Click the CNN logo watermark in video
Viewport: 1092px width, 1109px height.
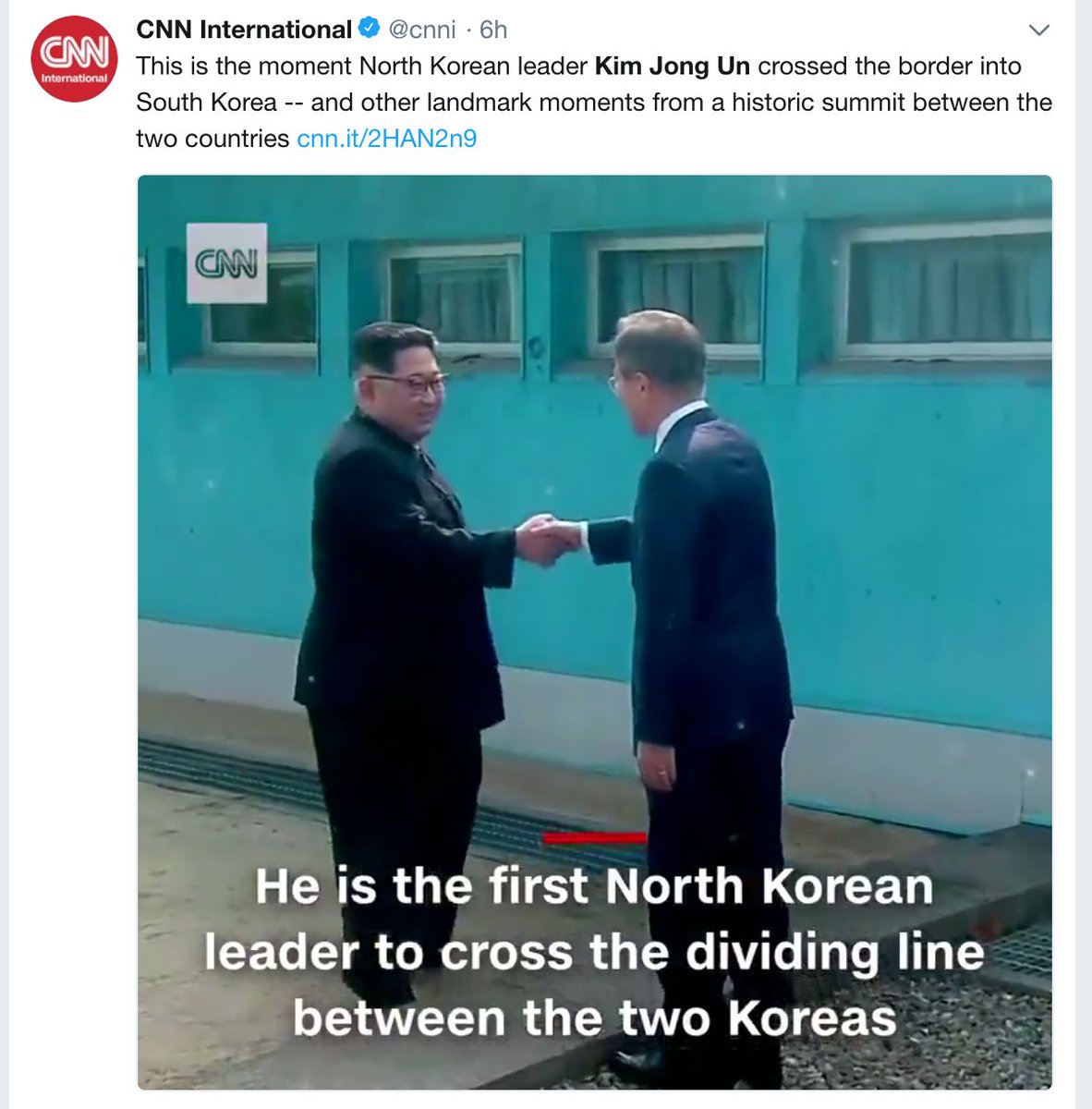(x=226, y=263)
